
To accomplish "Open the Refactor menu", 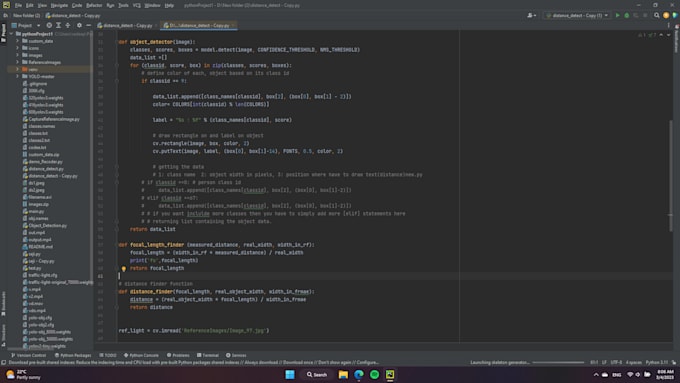I will [x=94, y=5].
